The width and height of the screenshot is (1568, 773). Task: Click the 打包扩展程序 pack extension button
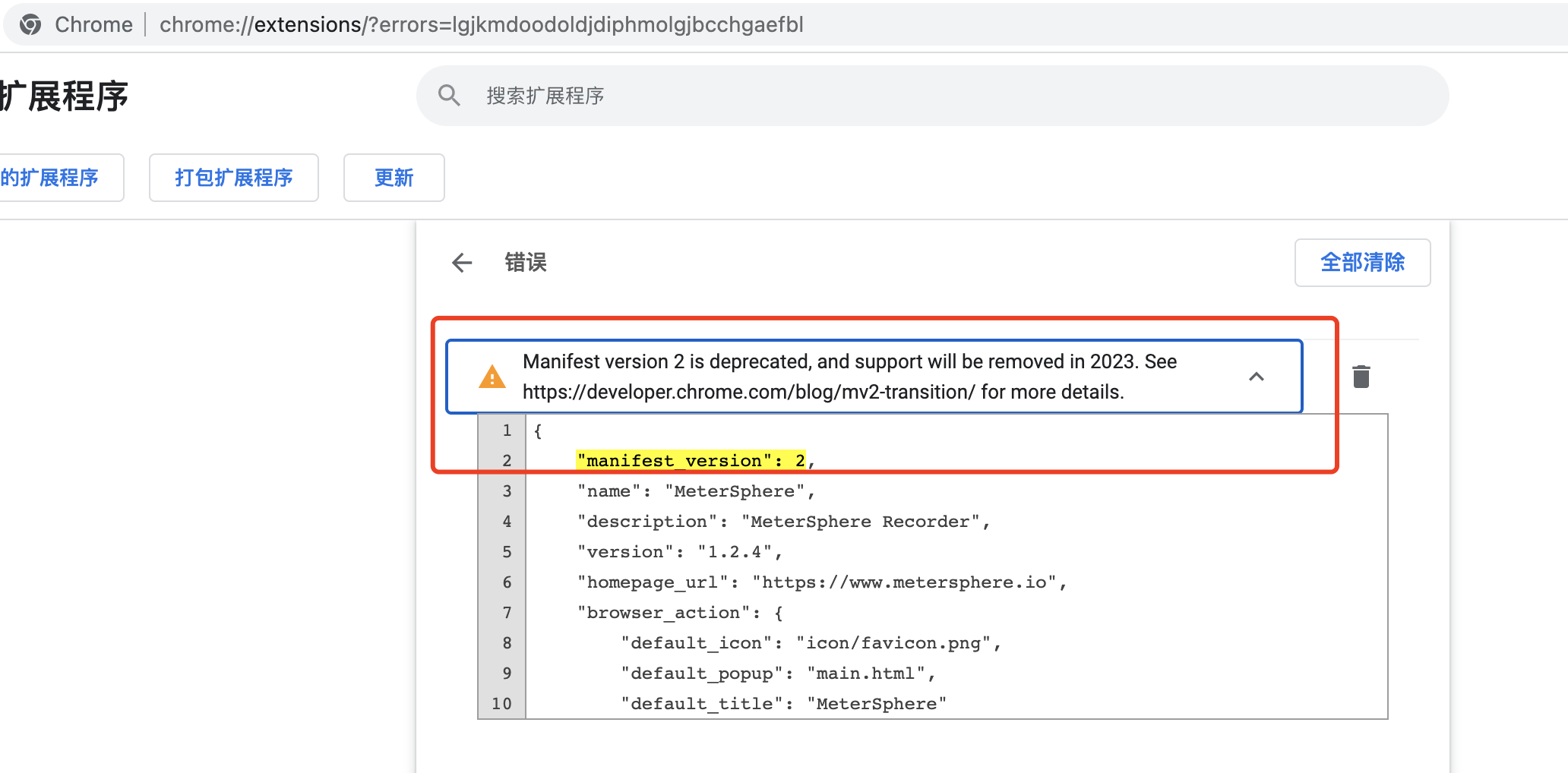pos(233,177)
